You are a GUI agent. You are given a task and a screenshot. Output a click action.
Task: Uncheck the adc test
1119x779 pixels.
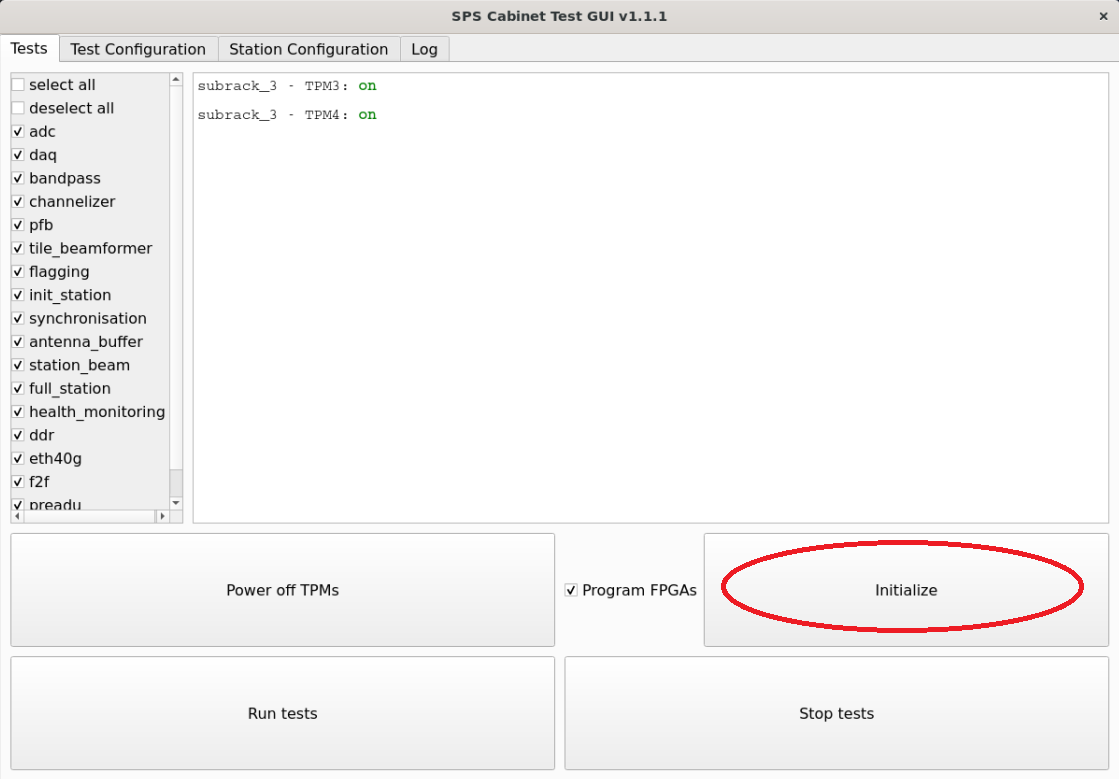click(18, 132)
